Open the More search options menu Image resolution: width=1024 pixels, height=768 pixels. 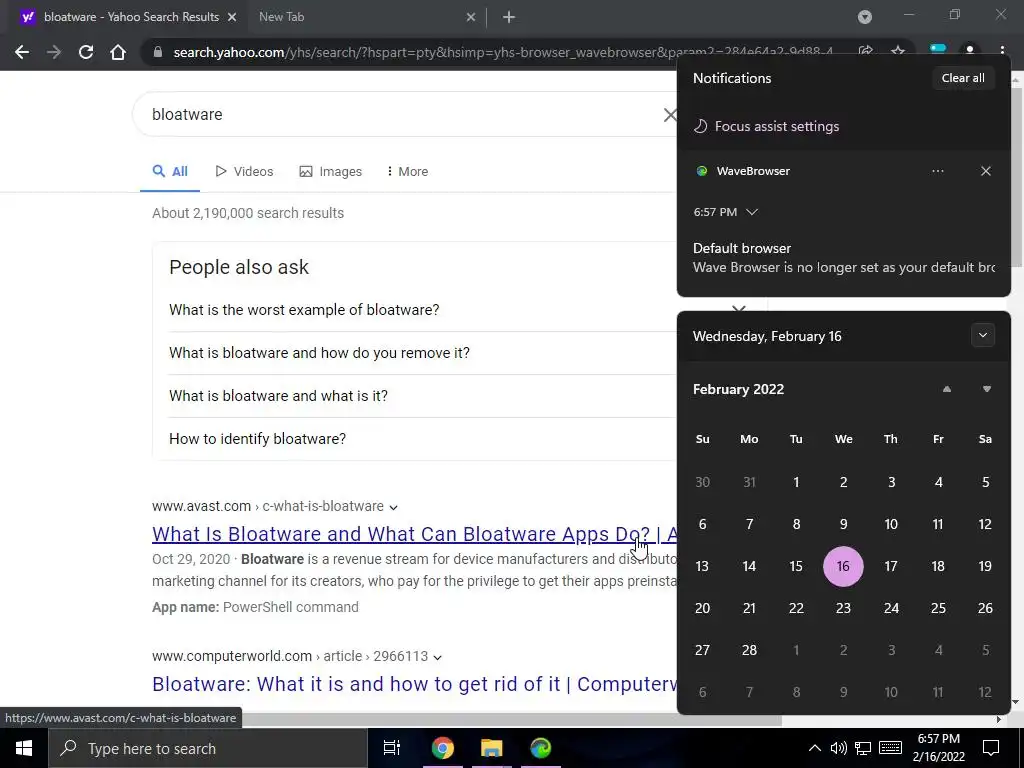coord(407,172)
